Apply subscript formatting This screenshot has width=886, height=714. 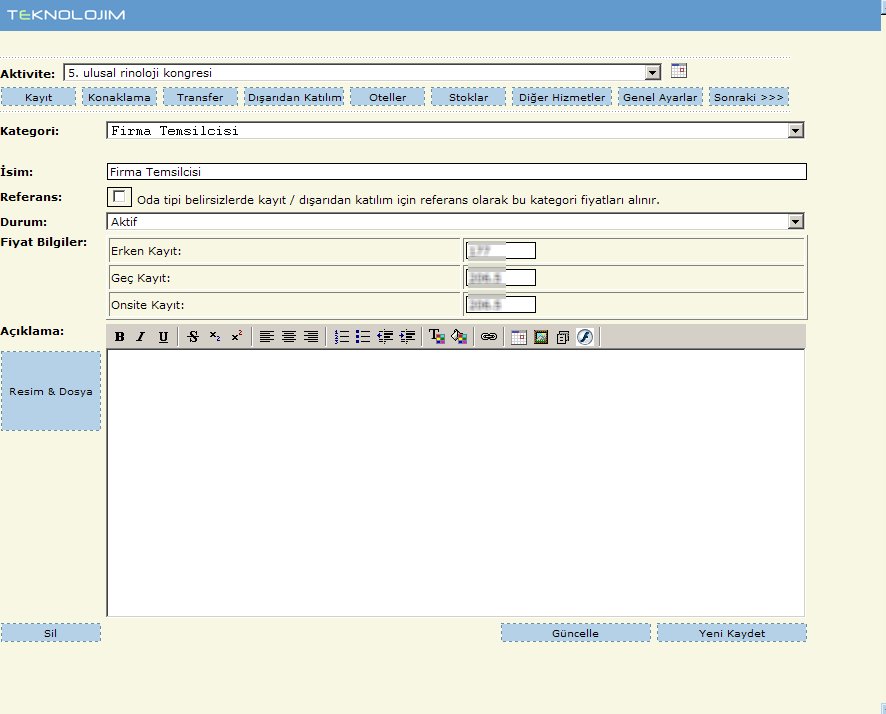pos(215,337)
